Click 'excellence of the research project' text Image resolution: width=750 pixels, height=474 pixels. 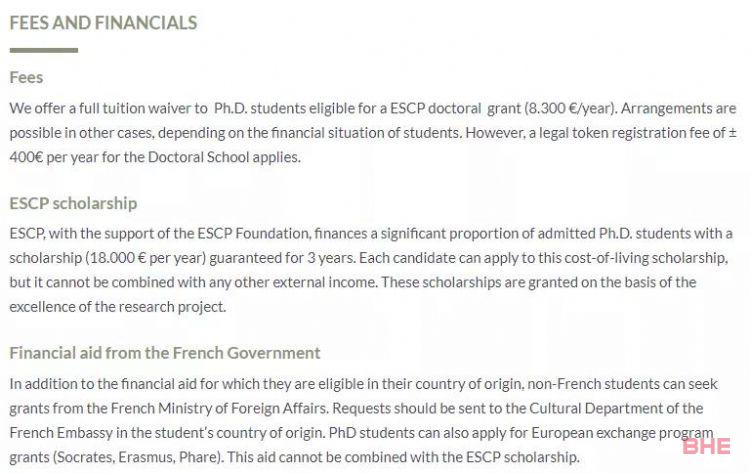click(118, 307)
